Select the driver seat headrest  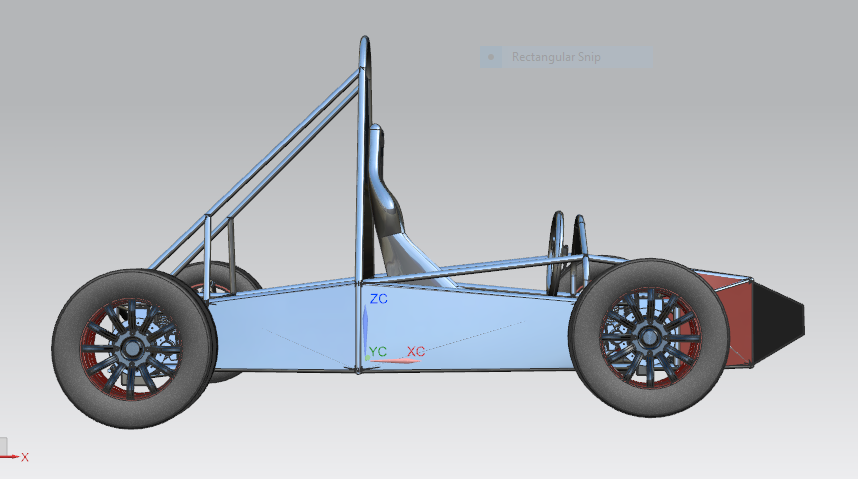tap(376, 144)
